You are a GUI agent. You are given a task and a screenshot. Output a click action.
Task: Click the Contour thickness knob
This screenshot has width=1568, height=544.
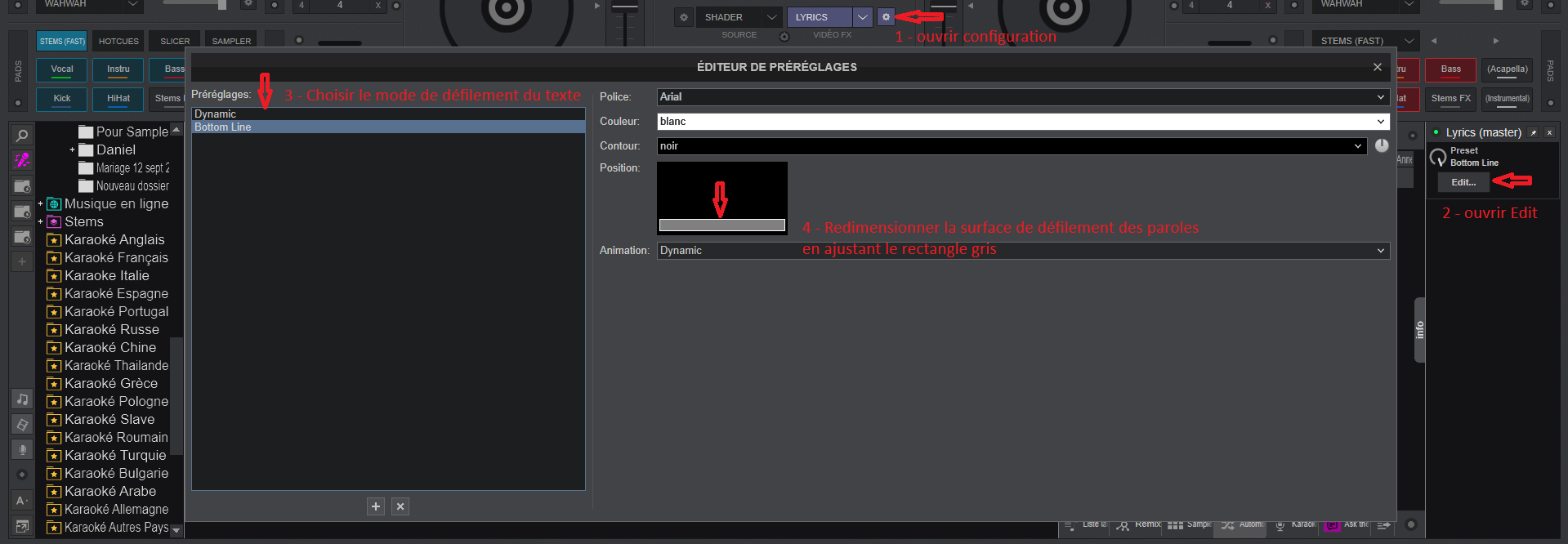[1382, 145]
